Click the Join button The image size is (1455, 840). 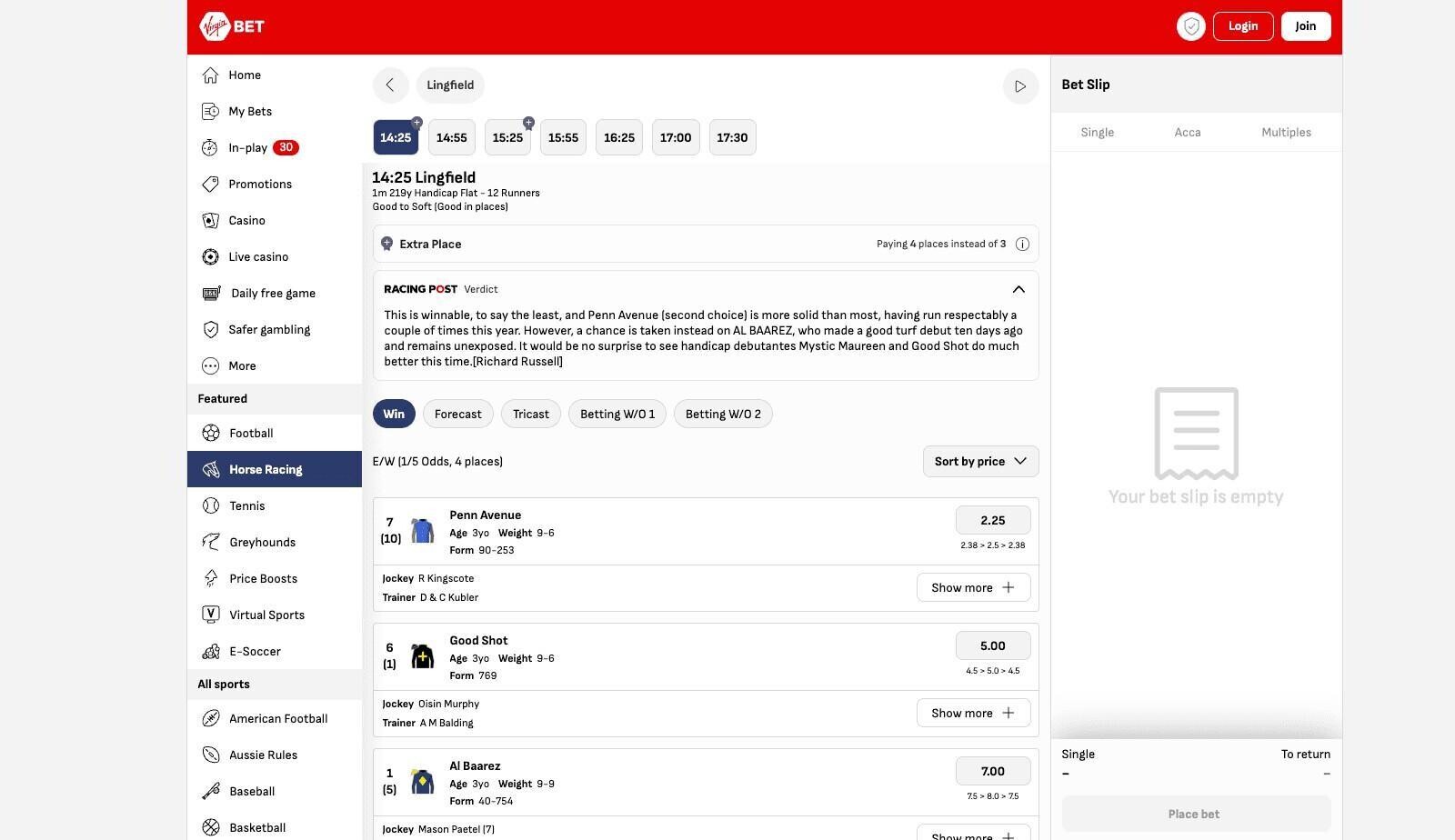(x=1306, y=26)
